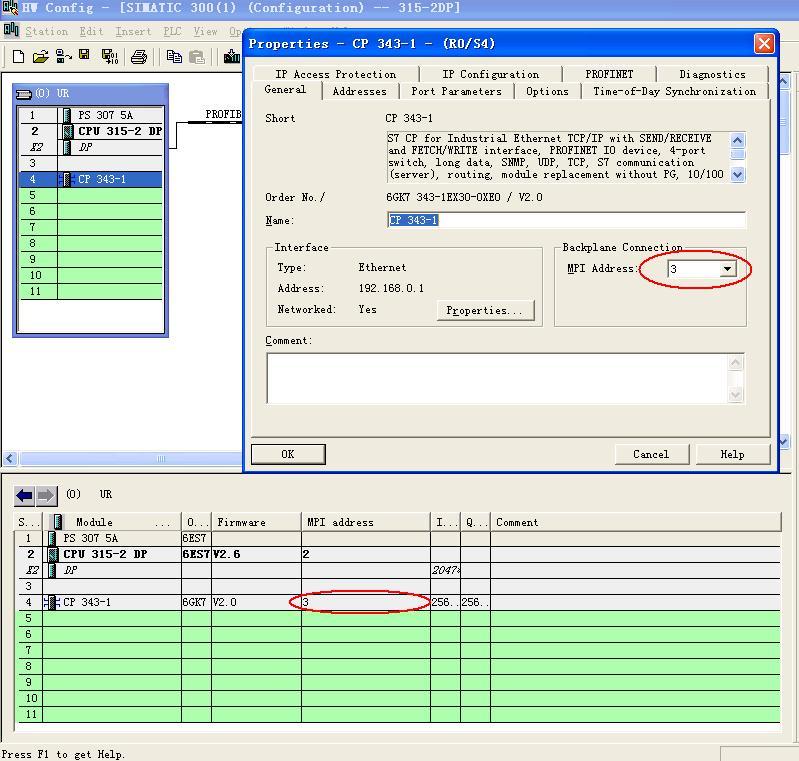Click the Open ONLINE station toolbar icon
799x761 pixels.
click(x=63, y=56)
